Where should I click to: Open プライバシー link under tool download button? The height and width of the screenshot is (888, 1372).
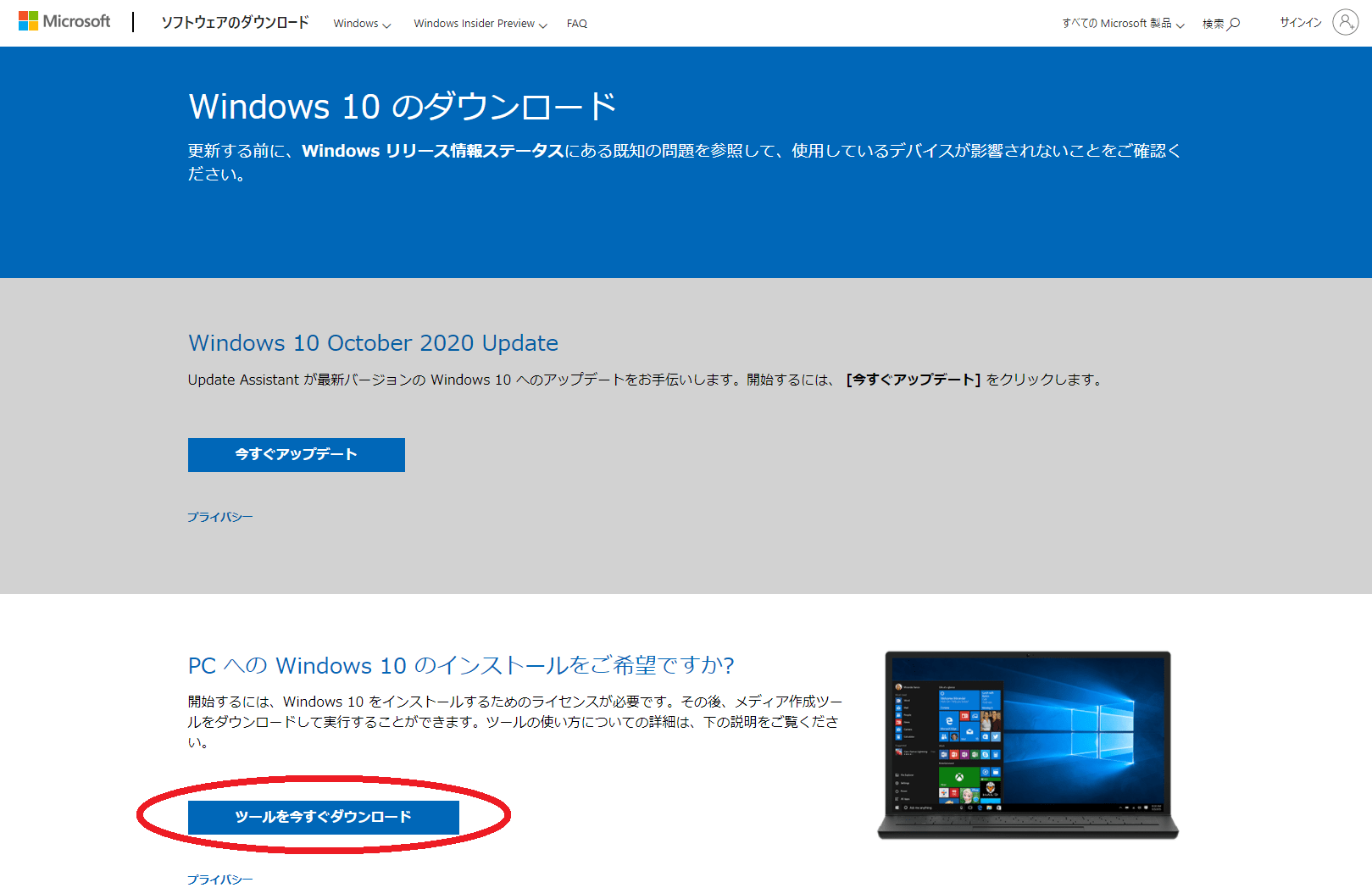coord(220,880)
